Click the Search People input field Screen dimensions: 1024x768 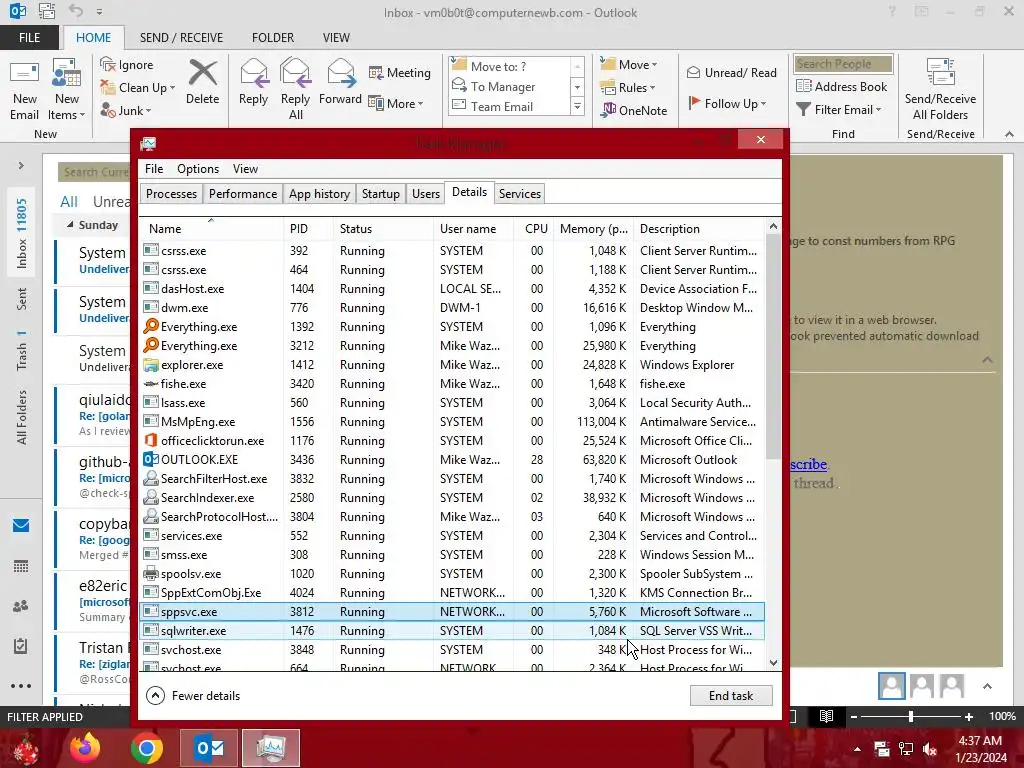pyautogui.click(x=843, y=64)
